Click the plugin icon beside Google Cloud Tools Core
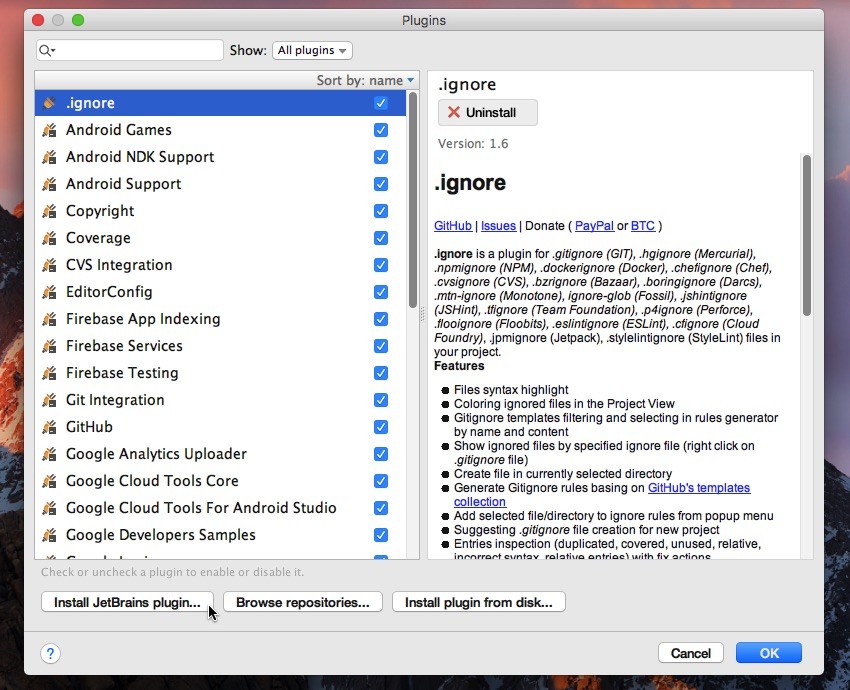The image size is (850, 690). pos(49,481)
